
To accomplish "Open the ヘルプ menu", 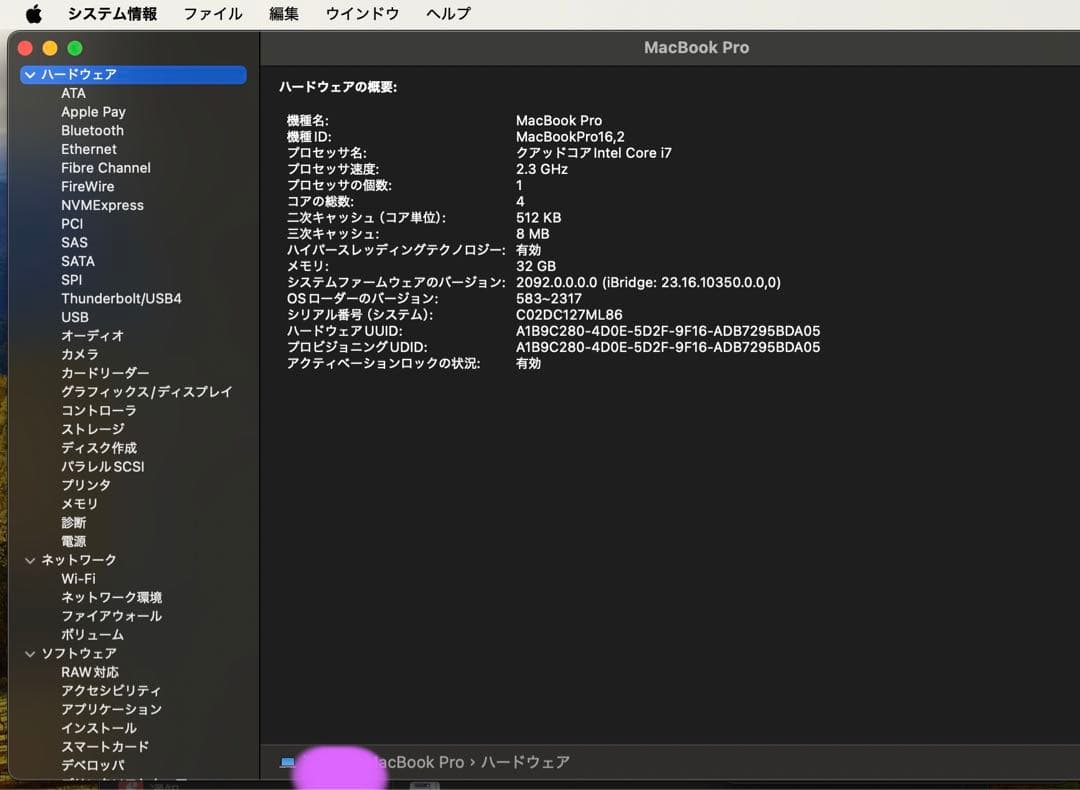I will [448, 14].
